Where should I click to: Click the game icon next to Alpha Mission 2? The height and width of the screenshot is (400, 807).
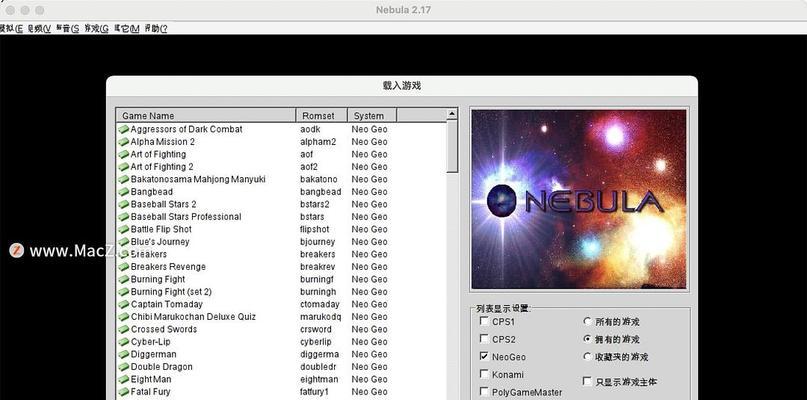click(x=124, y=142)
